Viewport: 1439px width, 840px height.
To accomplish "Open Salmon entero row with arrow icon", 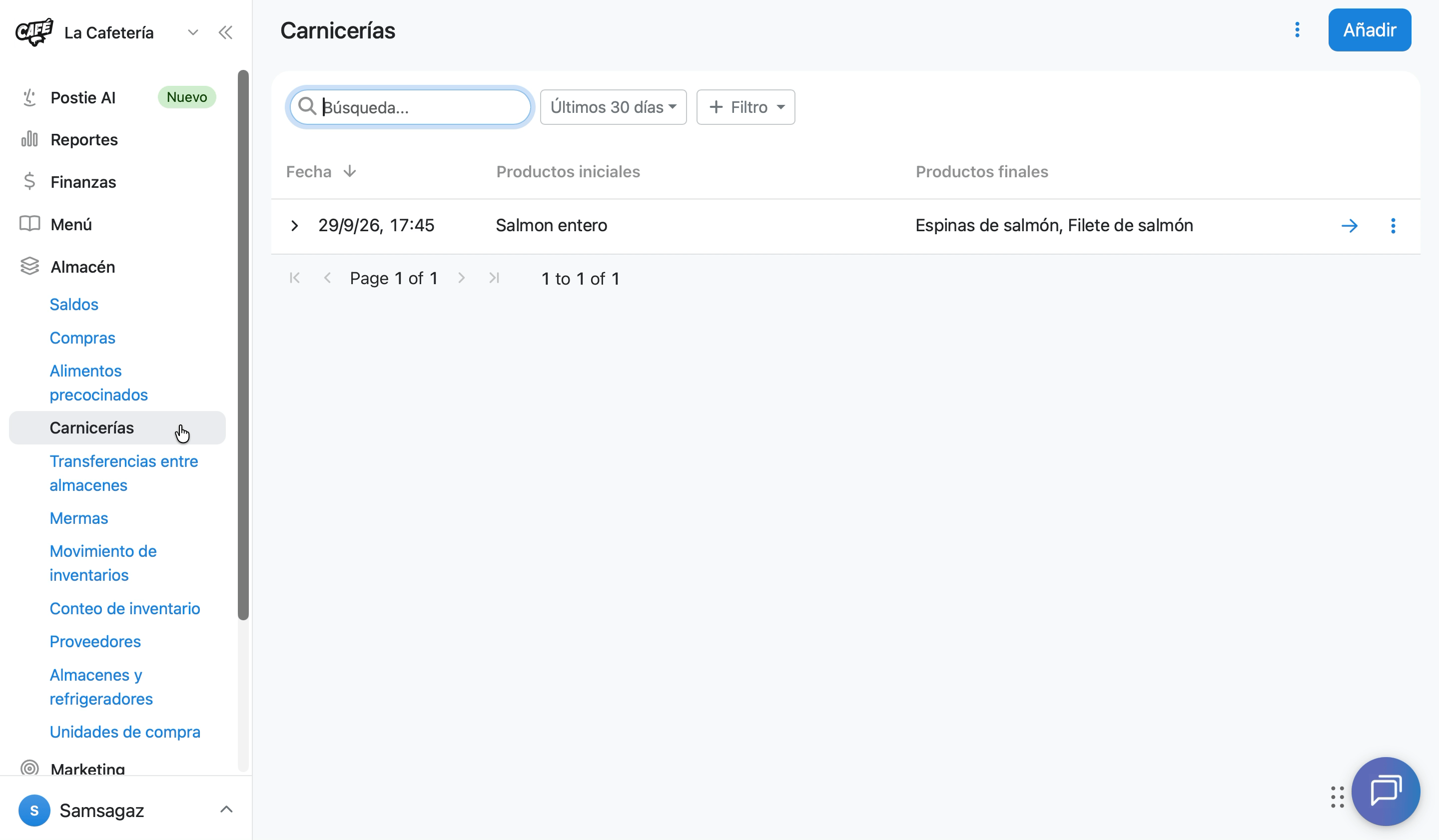I will coord(1349,226).
